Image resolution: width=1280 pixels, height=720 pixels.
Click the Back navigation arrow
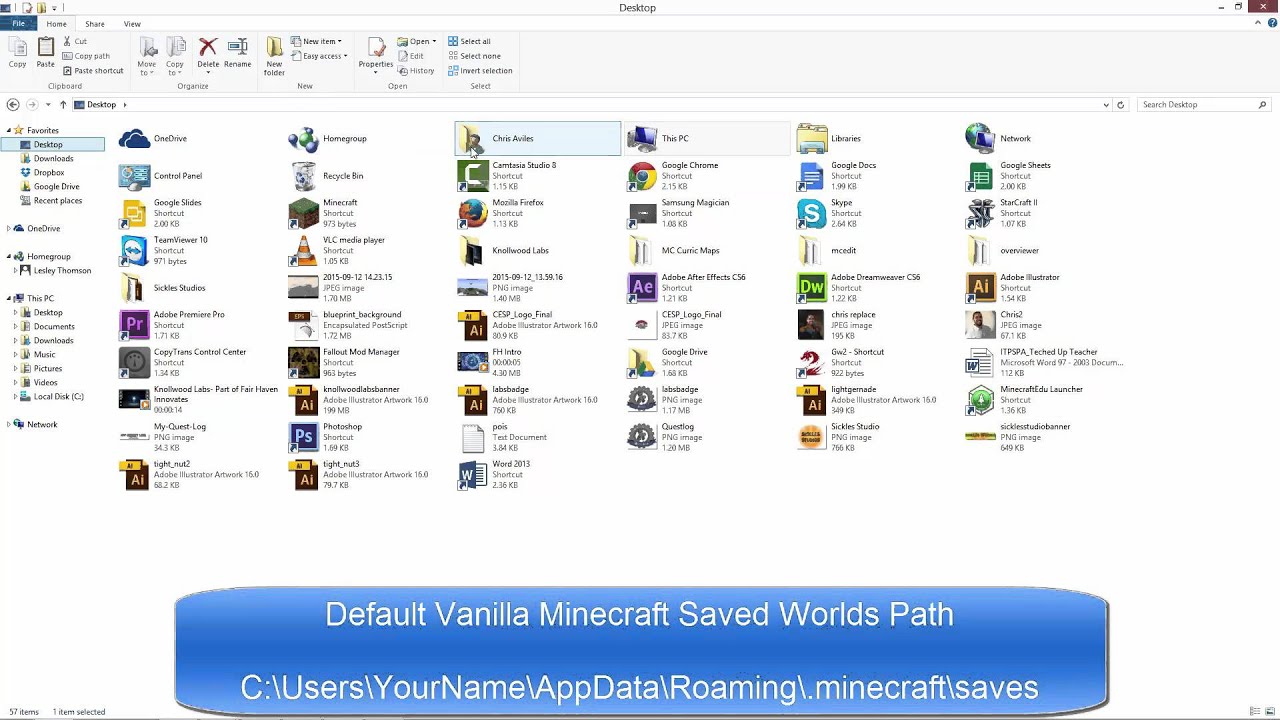[13, 105]
